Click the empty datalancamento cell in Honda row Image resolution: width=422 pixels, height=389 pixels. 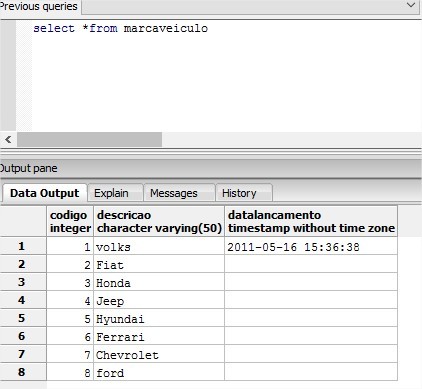tap(311, 283)
